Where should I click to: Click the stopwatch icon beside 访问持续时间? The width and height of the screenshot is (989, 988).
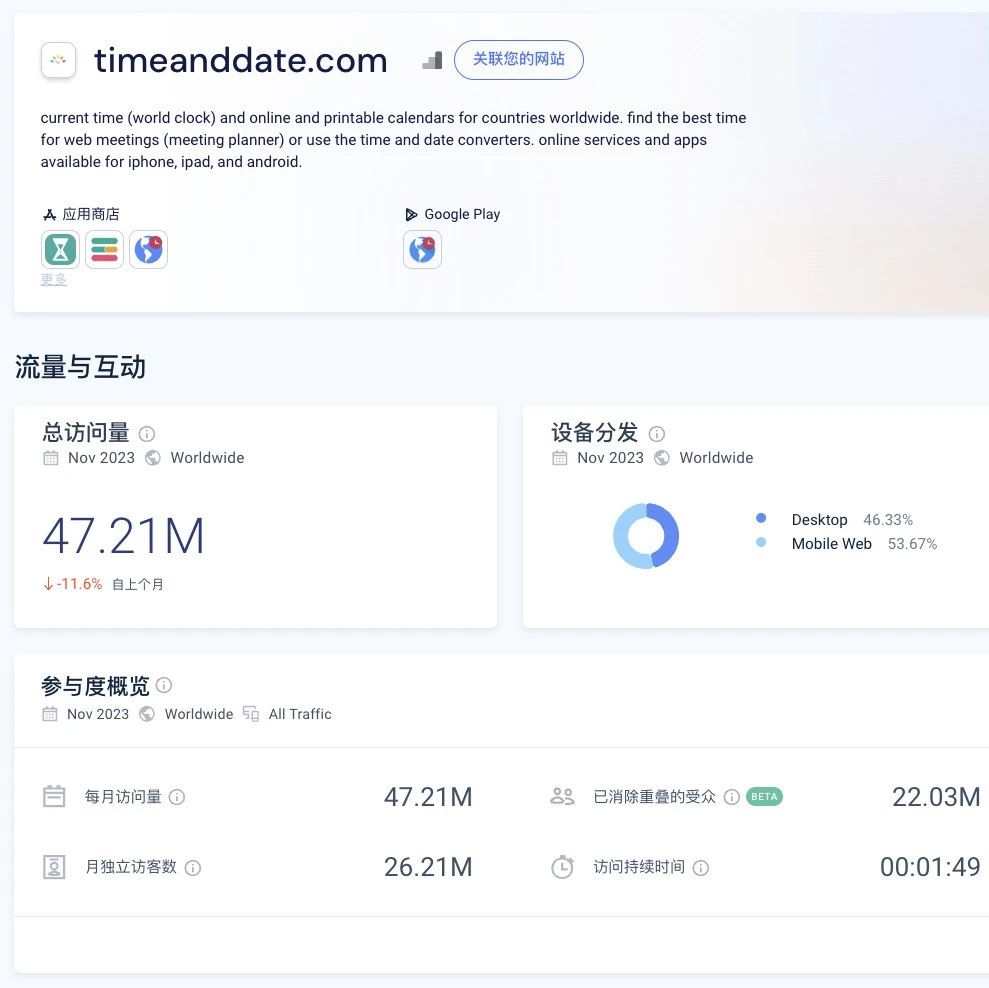563,867
